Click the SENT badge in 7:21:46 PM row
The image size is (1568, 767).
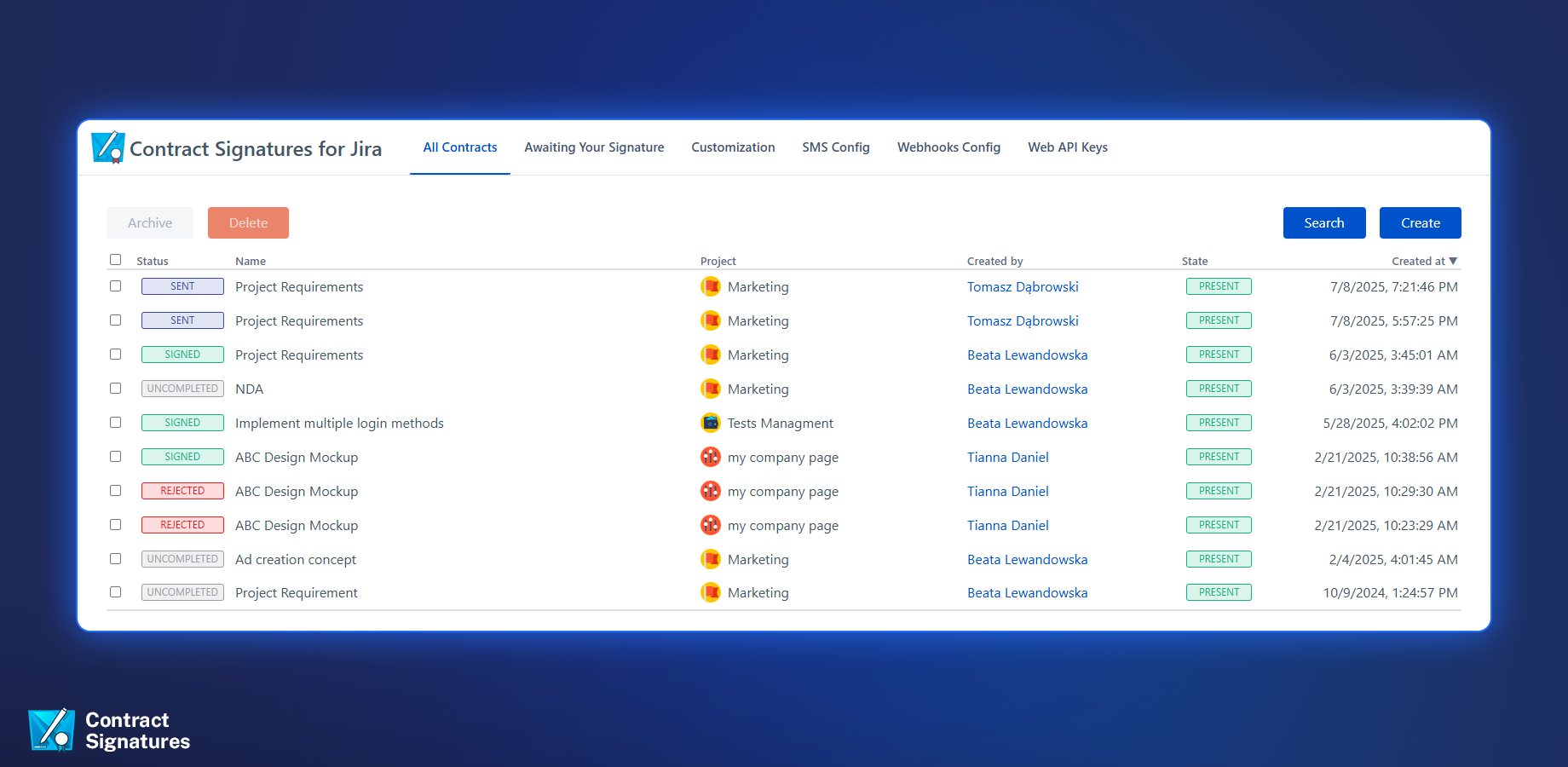[x=182, y=286]
